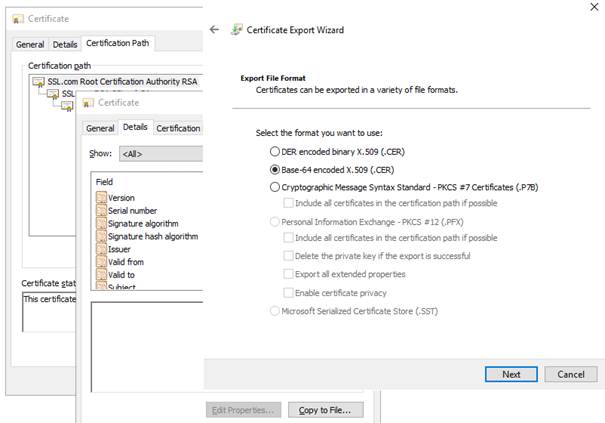
Task: Click the Valid from field icon
Action: 101,262
